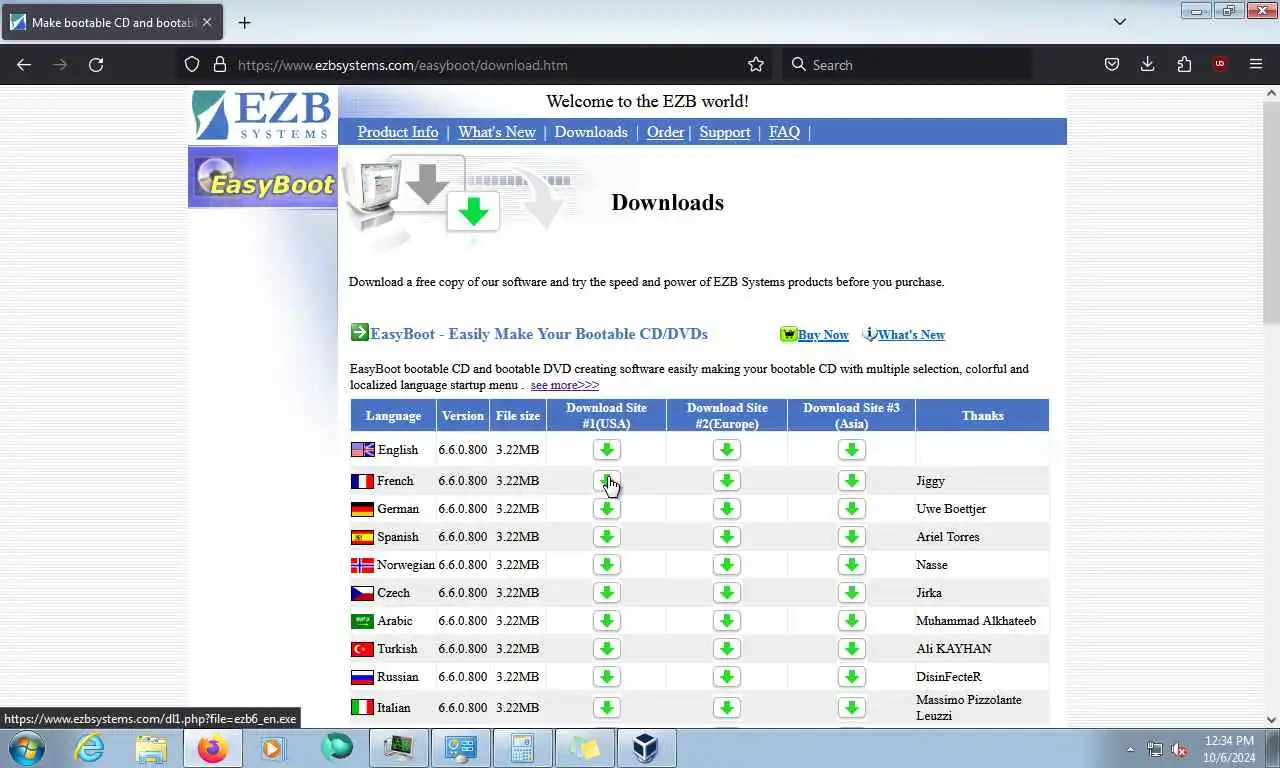
Task: Show hidden system tray icons
Action: (1131, 749)
